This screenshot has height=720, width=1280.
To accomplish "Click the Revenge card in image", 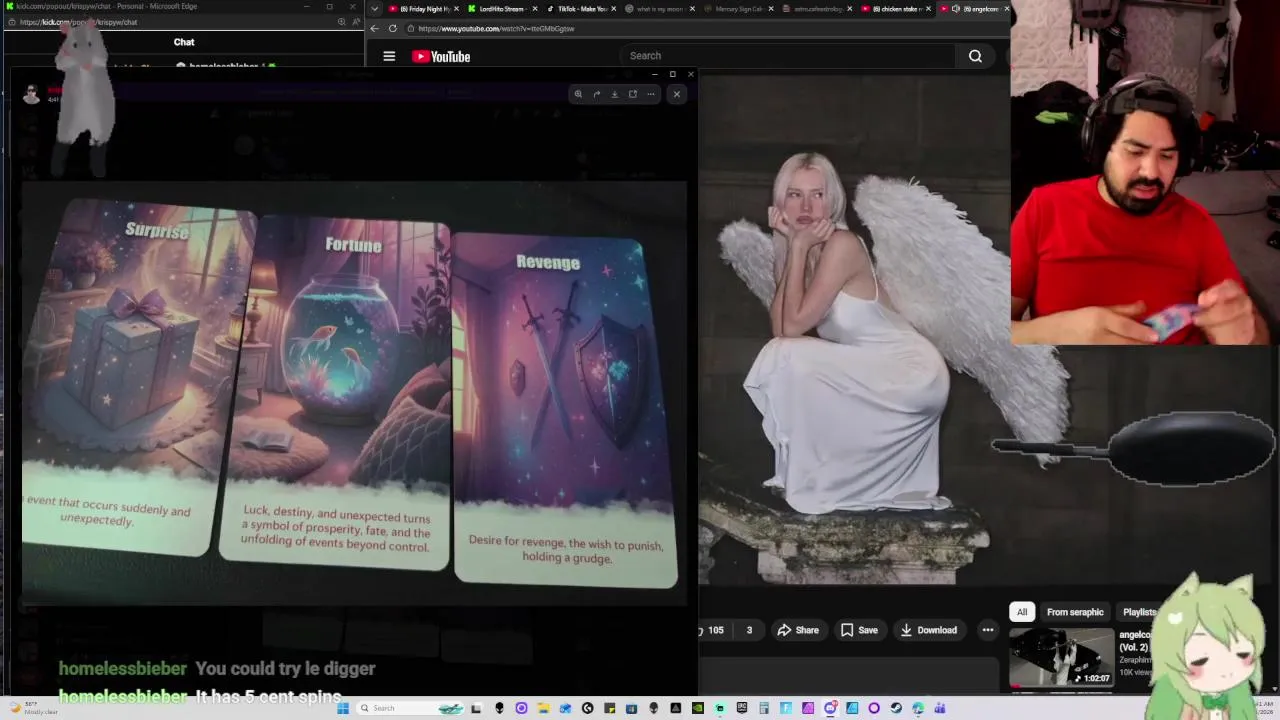I will [564, 410].
